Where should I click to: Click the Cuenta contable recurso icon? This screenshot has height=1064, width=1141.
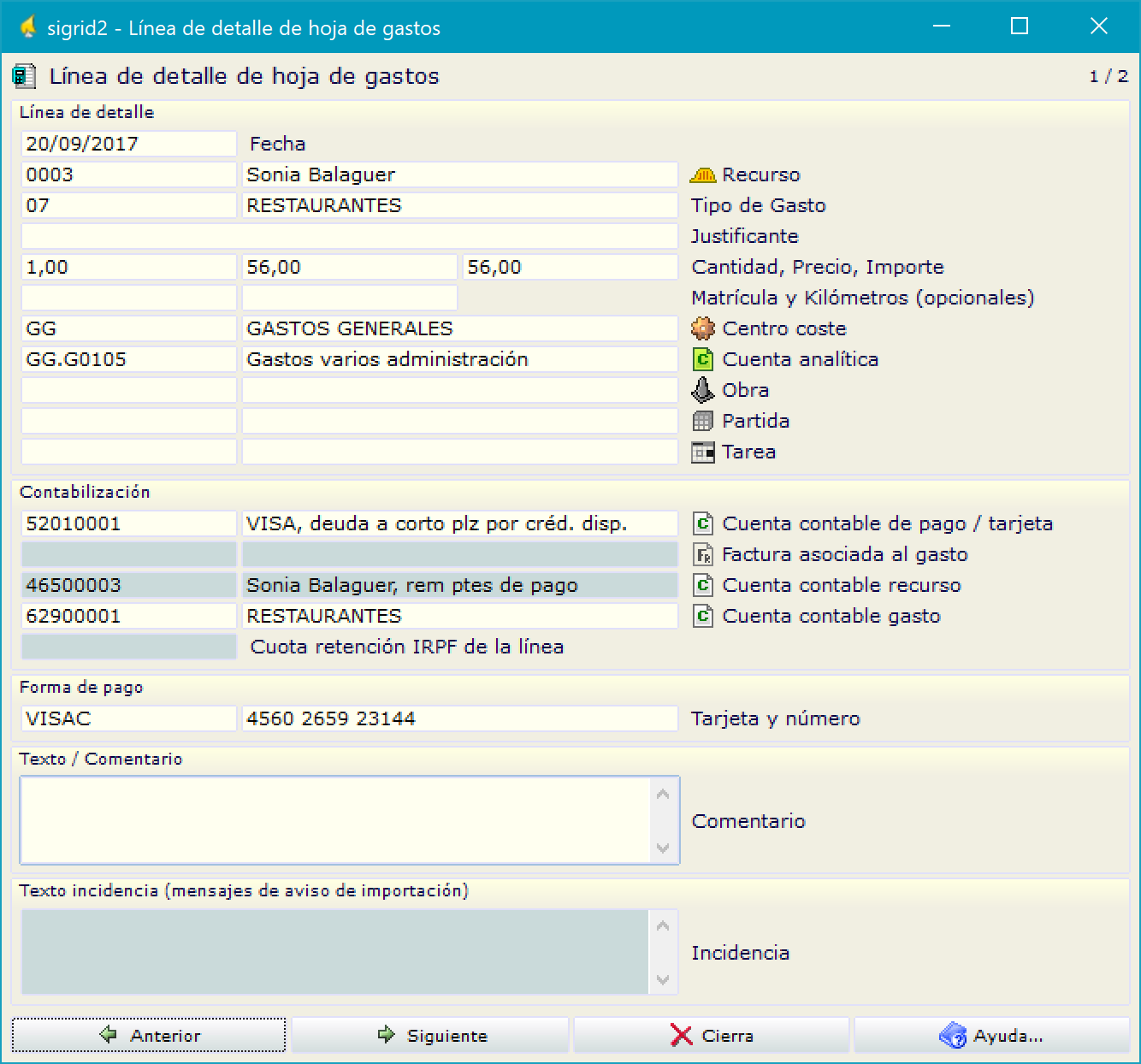[x=702, y=585]
